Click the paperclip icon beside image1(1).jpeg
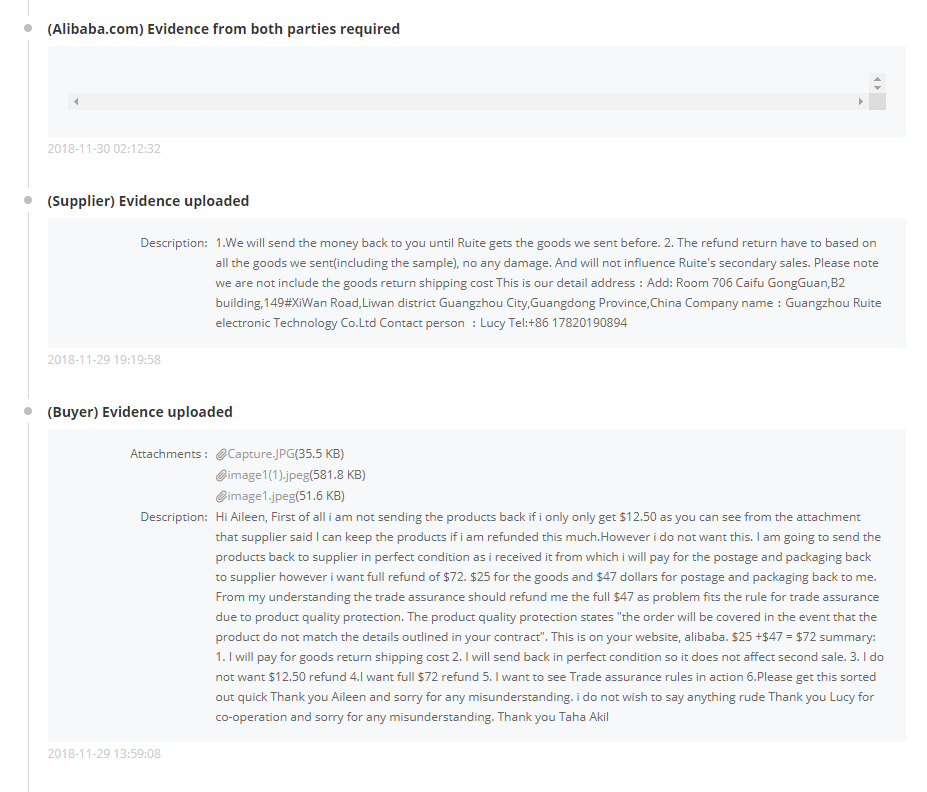This screenshot has width=927, height=792. [221, 475]
